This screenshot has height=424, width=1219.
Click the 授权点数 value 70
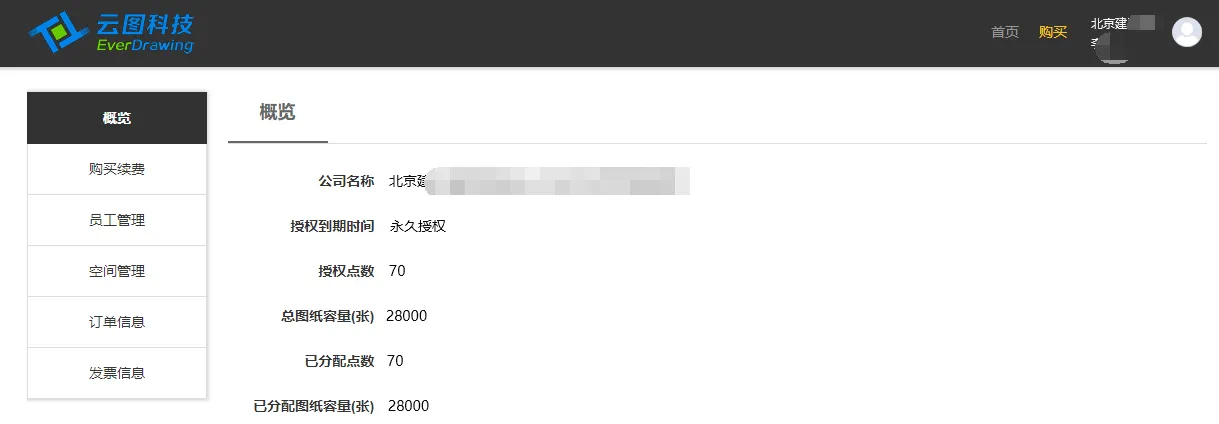(x=397, y=271)
